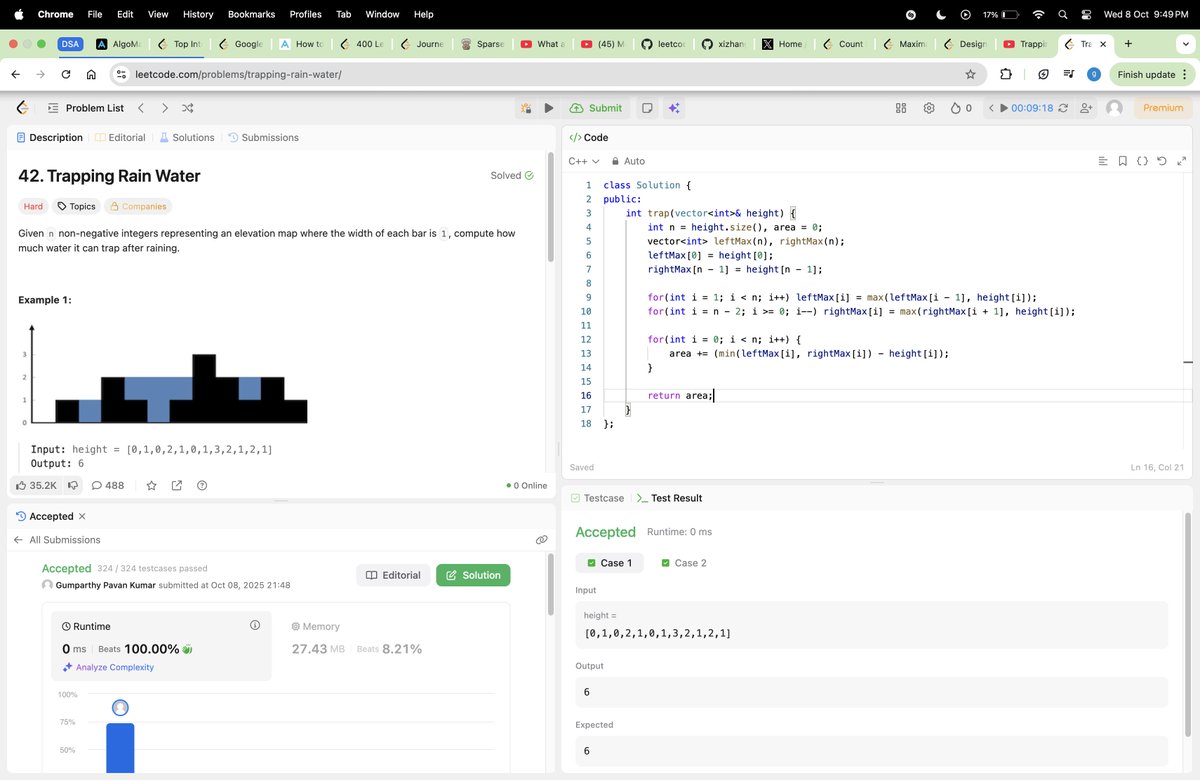Click the curly braces snippet icon

pyautogui.click(x=1142, y=161)
